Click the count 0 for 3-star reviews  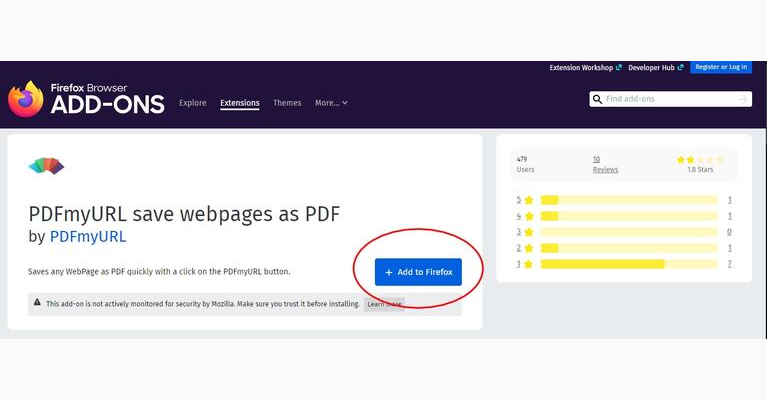pos(729,232)
